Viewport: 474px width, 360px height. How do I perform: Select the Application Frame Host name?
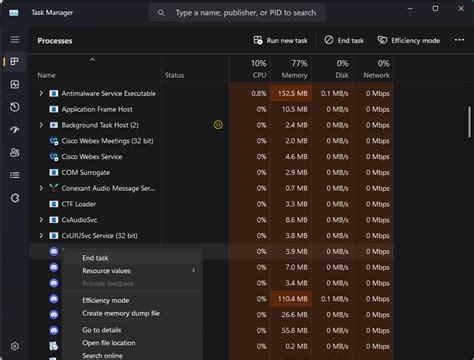pyautogui.click(x=97, y=109)
